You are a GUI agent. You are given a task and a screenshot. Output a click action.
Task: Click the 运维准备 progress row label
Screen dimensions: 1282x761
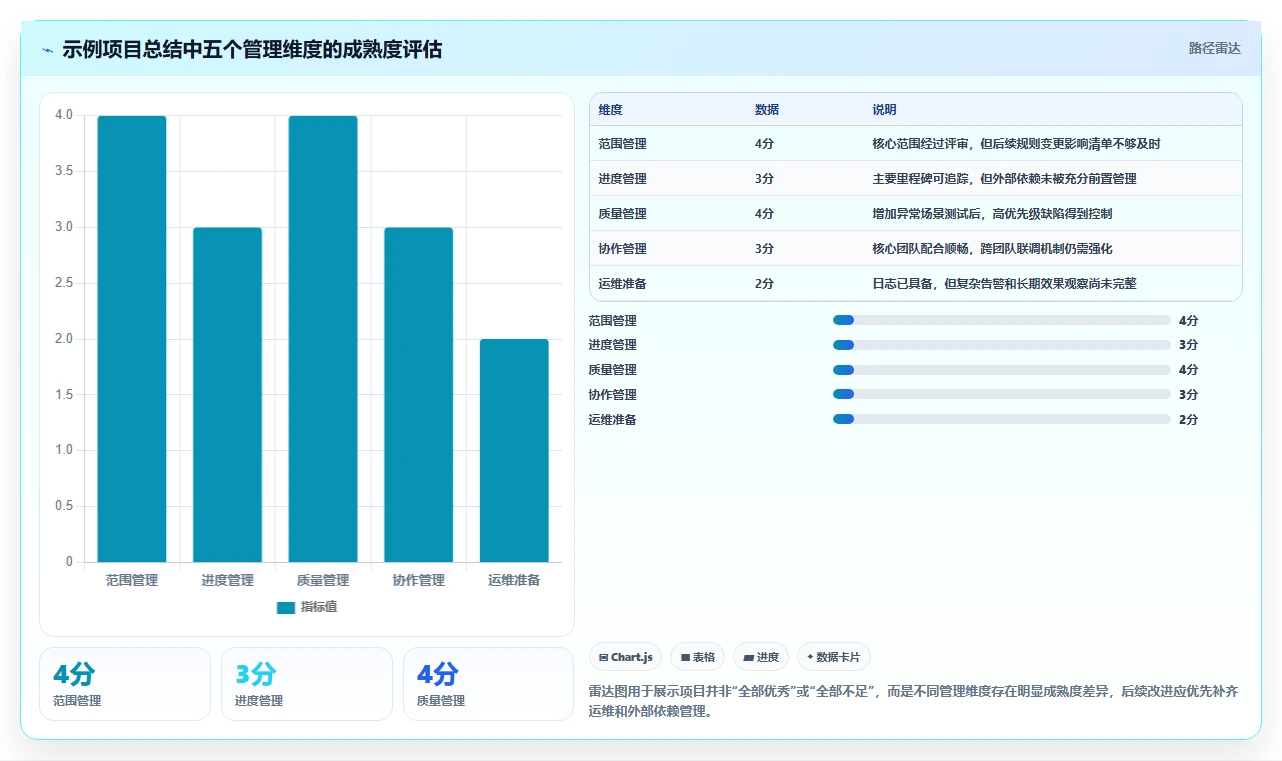coord(612,420)
